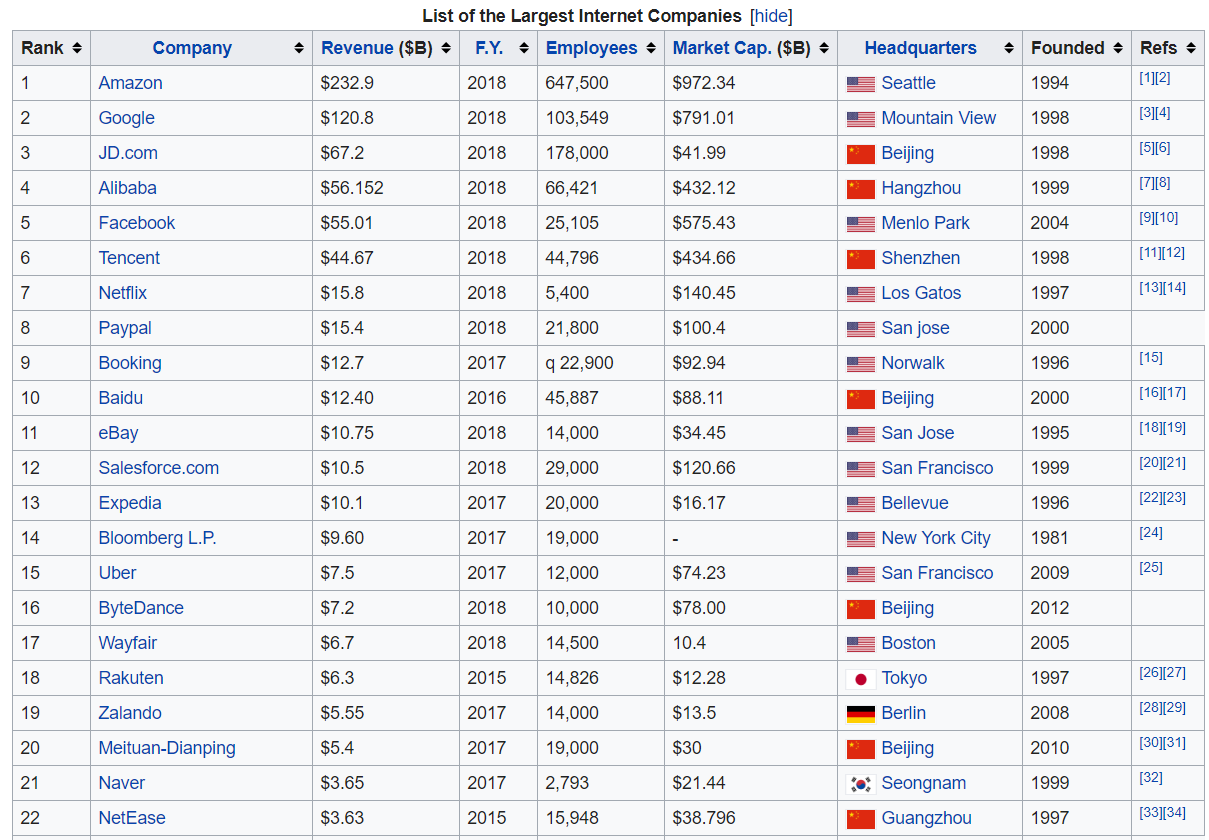
Task: Open the Tokyo headquarters link
Action: [904, 678]
